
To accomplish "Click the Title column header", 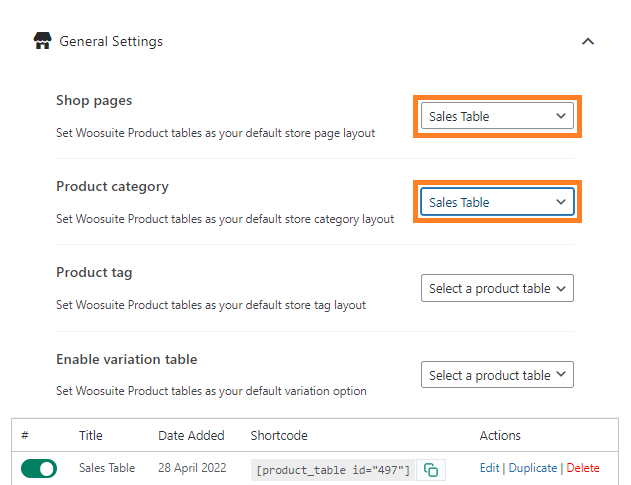I will pyautogui.click(x=91, y=435).
